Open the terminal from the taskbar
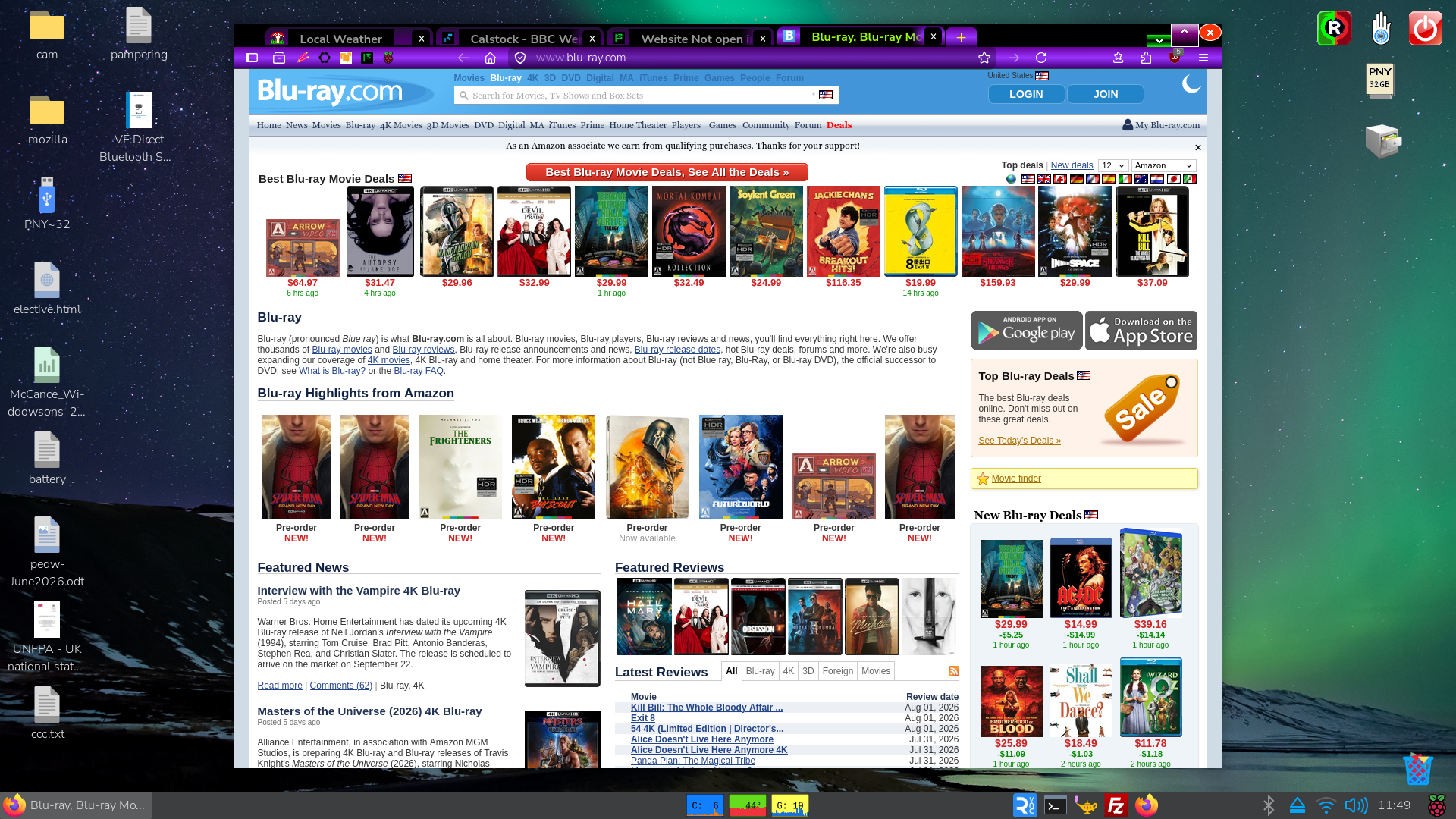Image resolution: width=1456 pixels, height=819 pixels. 1056,805
